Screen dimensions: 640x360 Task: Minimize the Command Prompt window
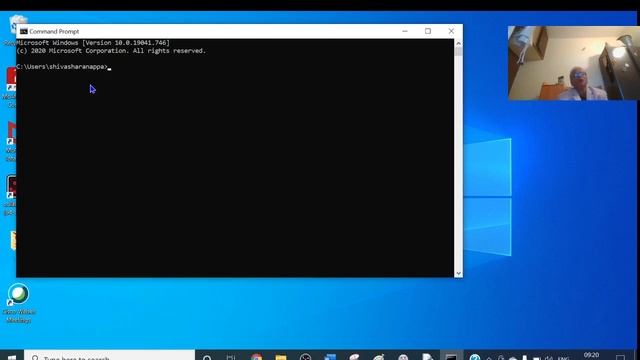coord(405,31)
